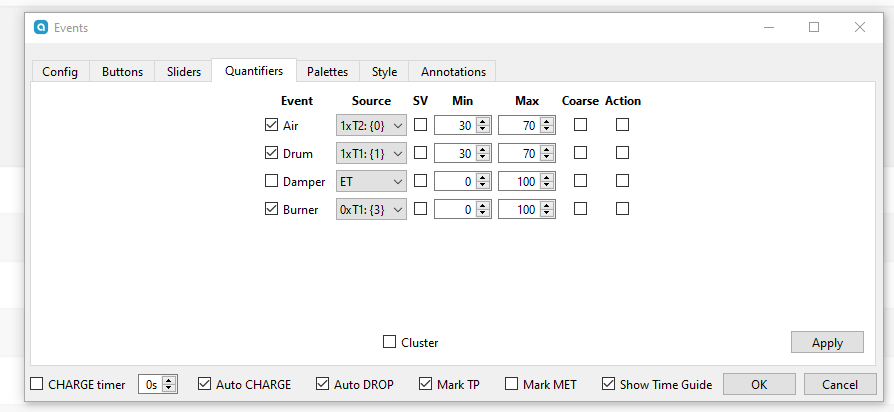Select the Quantifiers tab

point(254,71)
